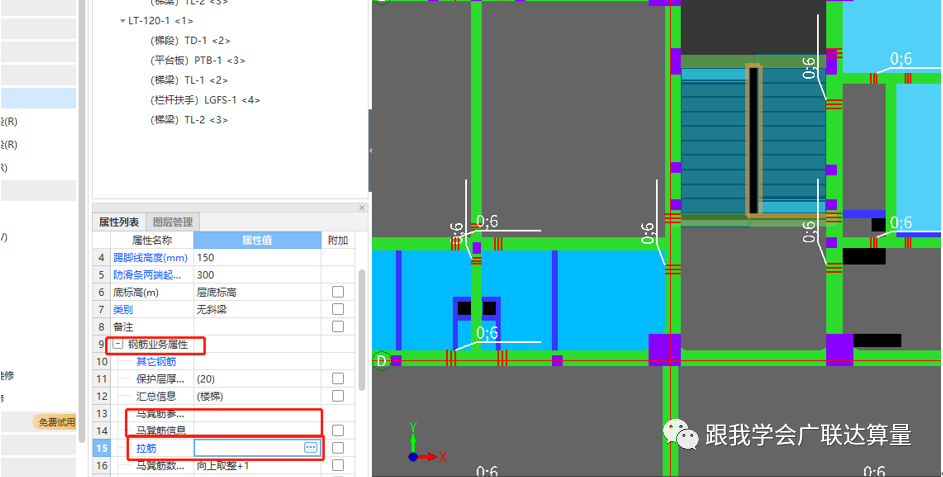Edit the 150 value for 踢脚线高度
This screenshot has width=943, height=477.
(257, 258)
